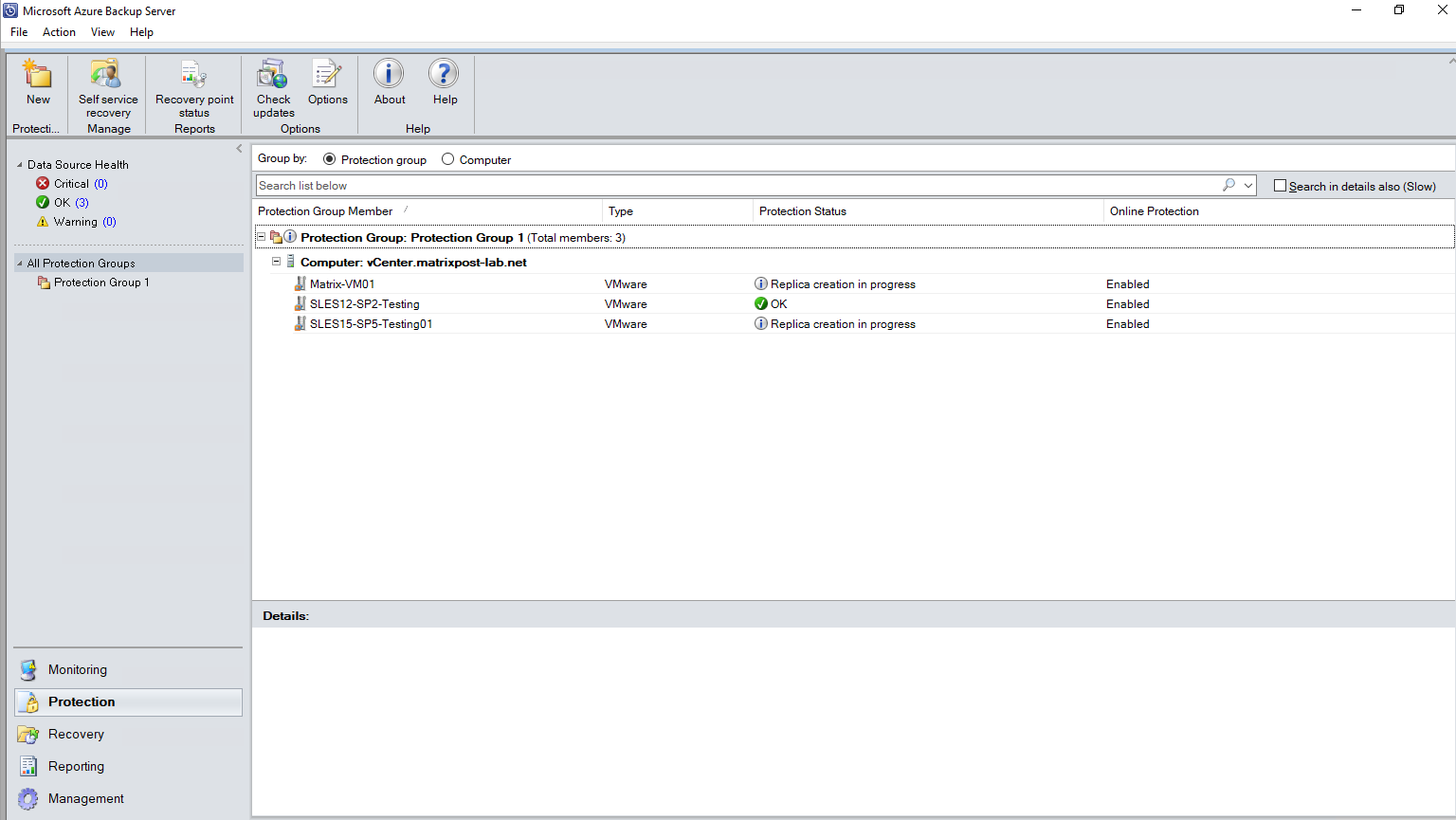1456x820 pixels.
Task: Click the Critical (0) count link
Action: coord(100,184)
